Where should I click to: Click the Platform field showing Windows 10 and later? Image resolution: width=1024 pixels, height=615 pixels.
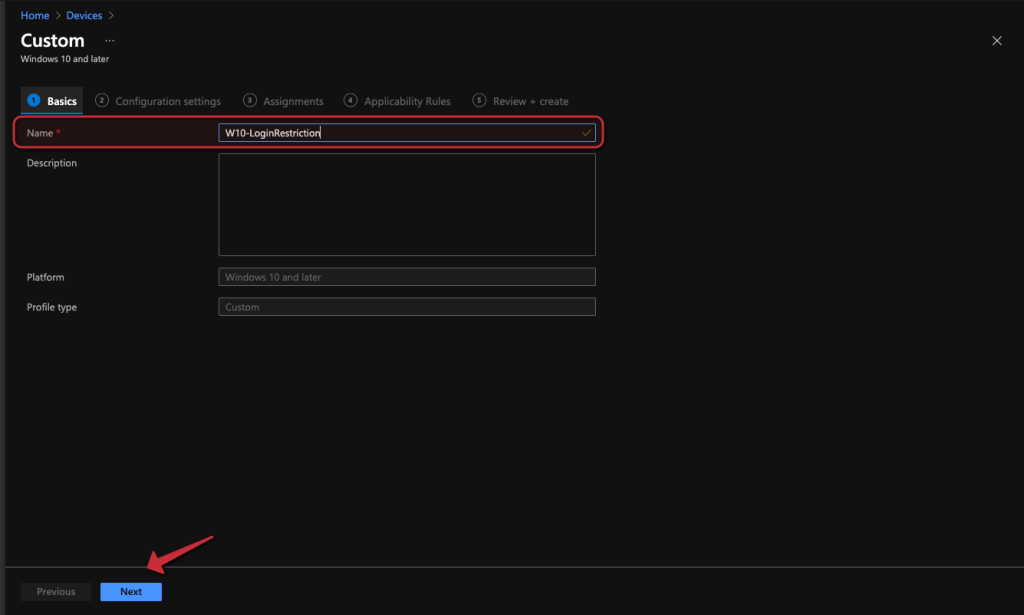pos(407,277)
